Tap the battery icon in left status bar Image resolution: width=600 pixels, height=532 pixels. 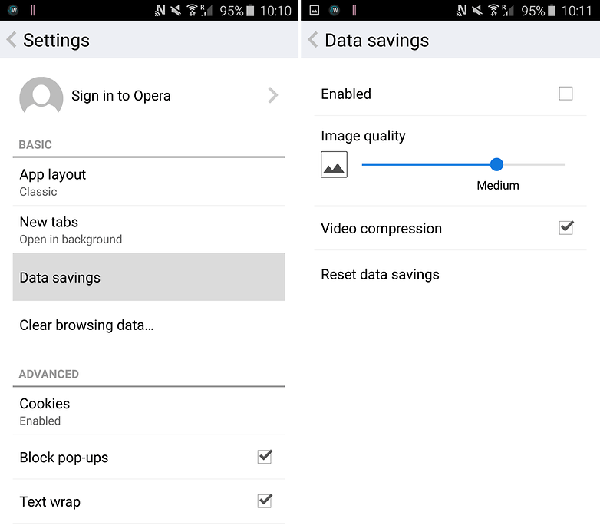250,10
